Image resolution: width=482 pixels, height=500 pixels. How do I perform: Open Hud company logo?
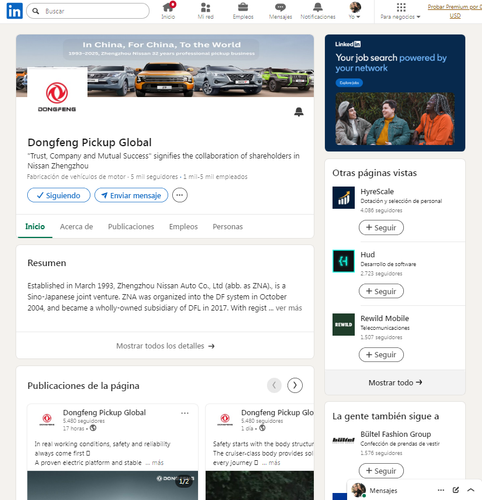343,261
